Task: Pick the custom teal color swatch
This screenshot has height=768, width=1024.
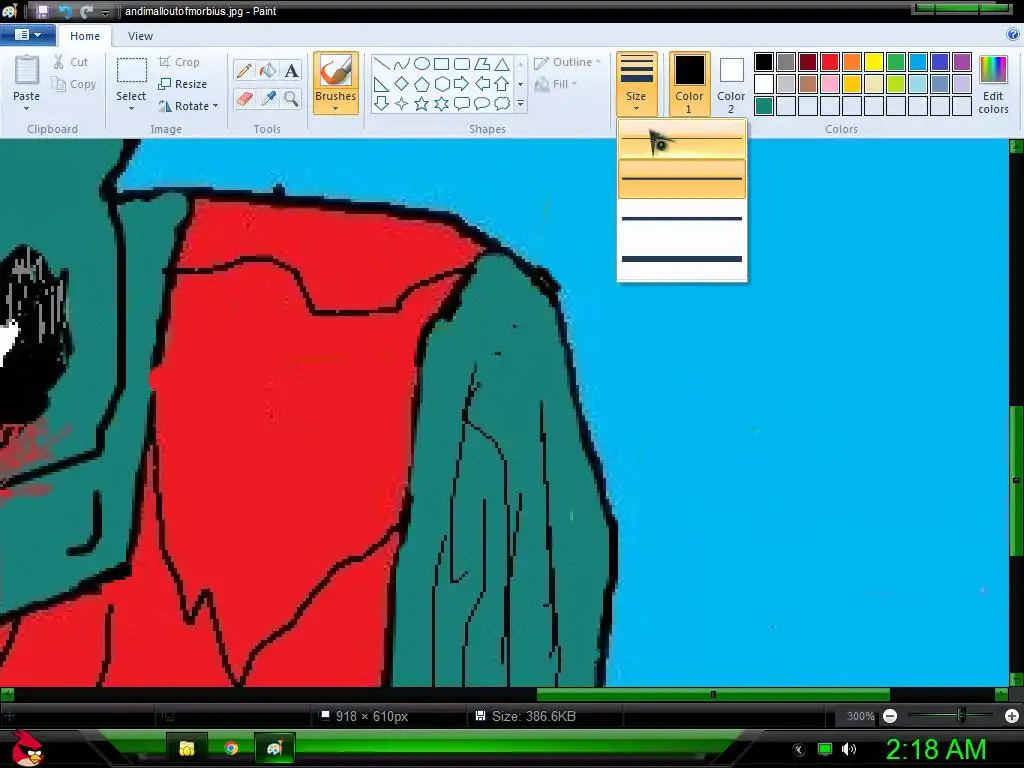Action: point(764,106)
